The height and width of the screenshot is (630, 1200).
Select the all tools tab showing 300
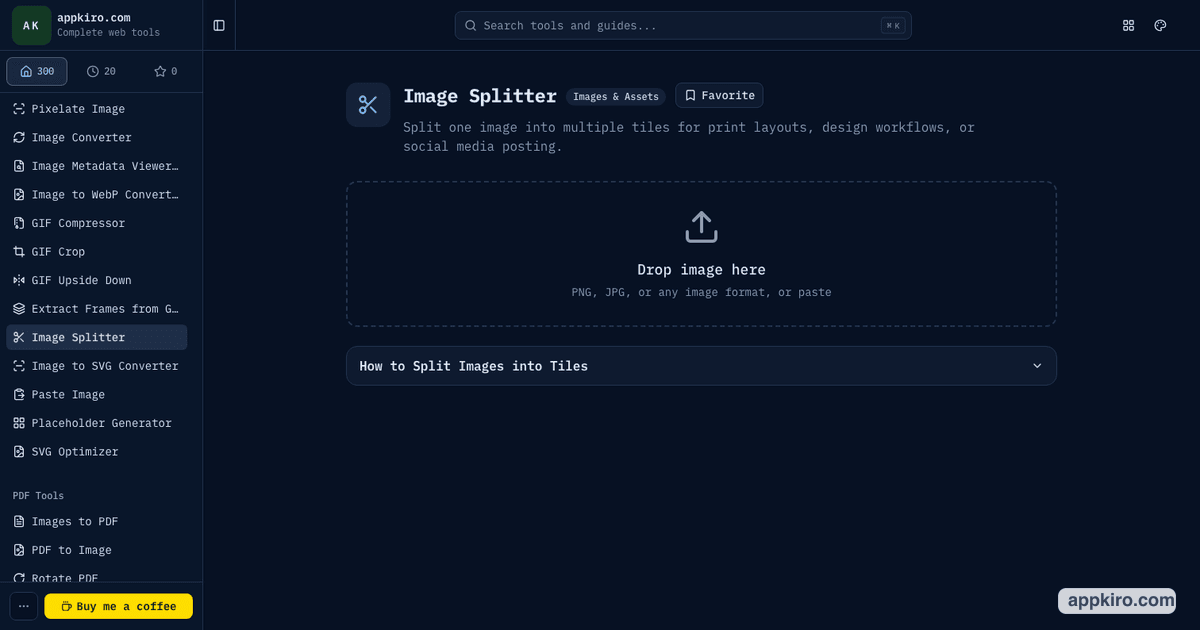point(37,71)
